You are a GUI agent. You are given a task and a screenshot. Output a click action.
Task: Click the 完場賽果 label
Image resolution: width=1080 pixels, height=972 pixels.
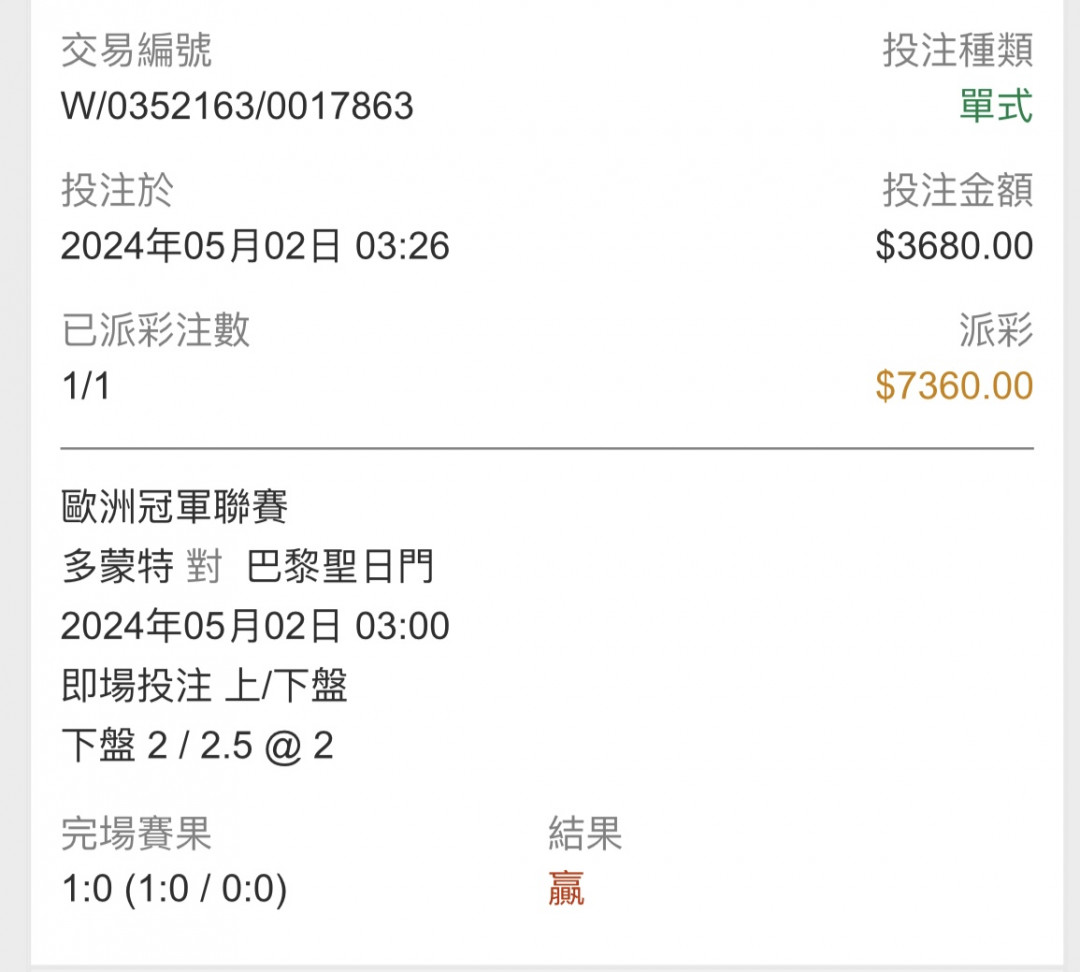(x=136, y=834)
